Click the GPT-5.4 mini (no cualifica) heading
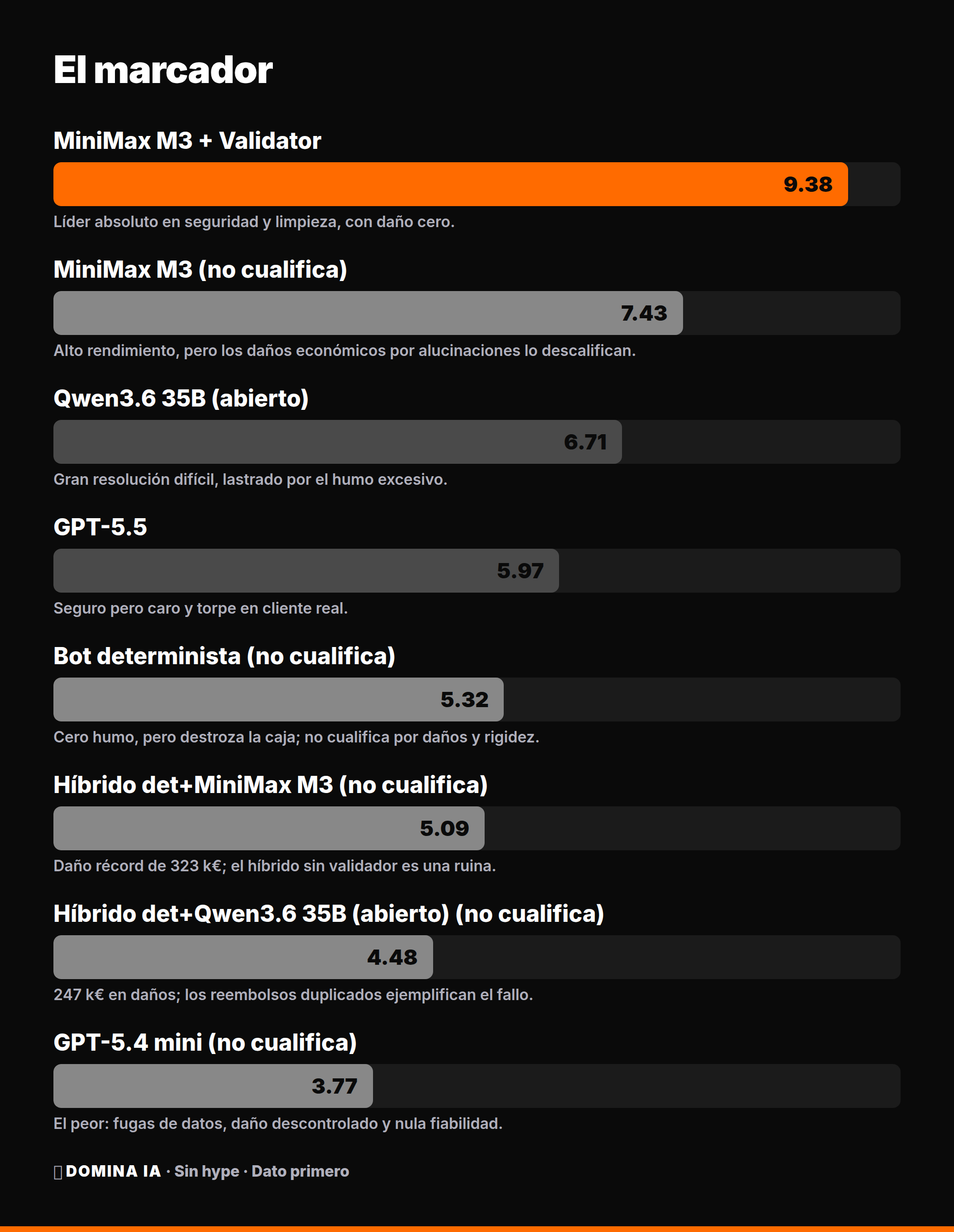This screenshot has width=954, height=1232. click(205, 1042)
